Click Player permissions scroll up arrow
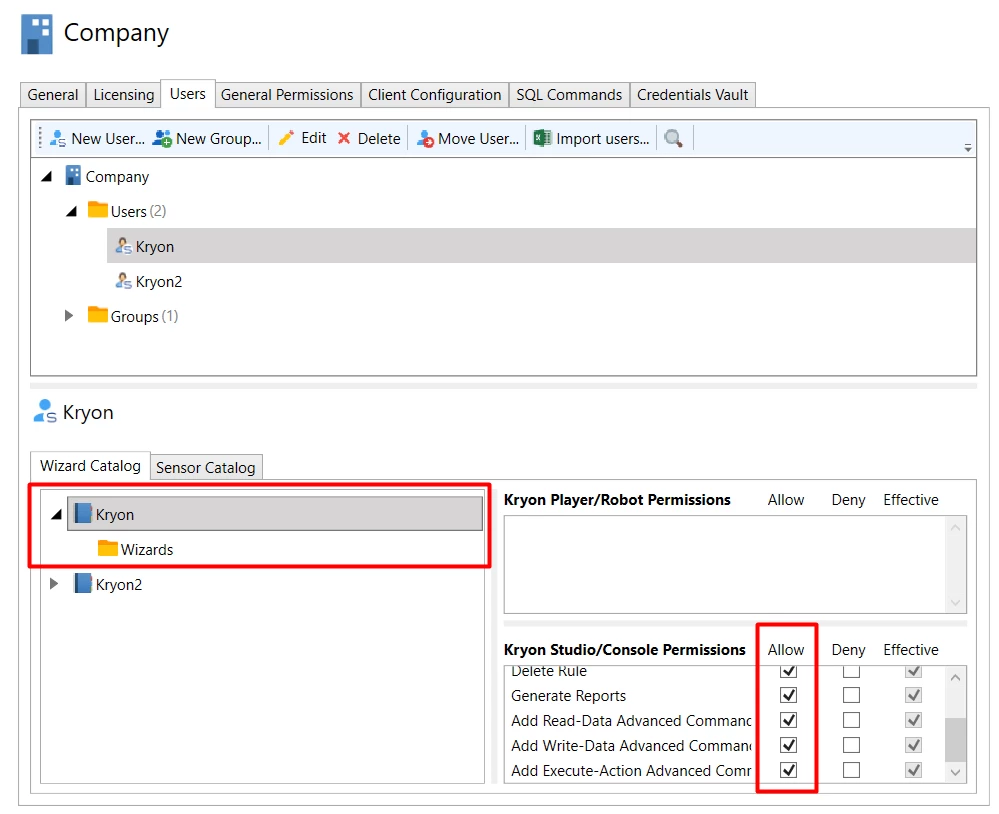This screenshot has height=814, width=999. [955, 527]
